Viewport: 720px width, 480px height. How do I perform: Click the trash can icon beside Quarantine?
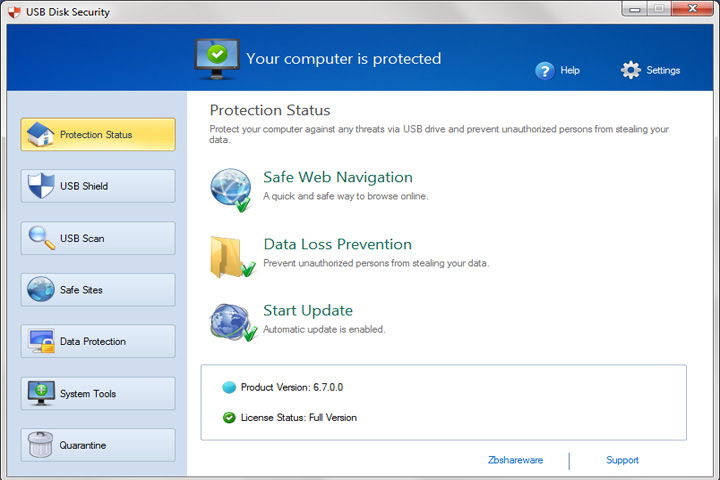point(40,445)
